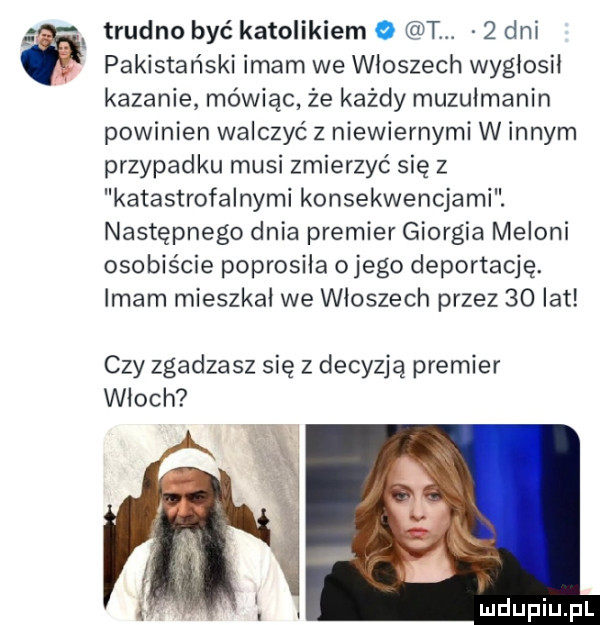This screenshot has height=625, width=600.
Task: Click the word Włoch? ending the tweet
Action: pos(145,397)
